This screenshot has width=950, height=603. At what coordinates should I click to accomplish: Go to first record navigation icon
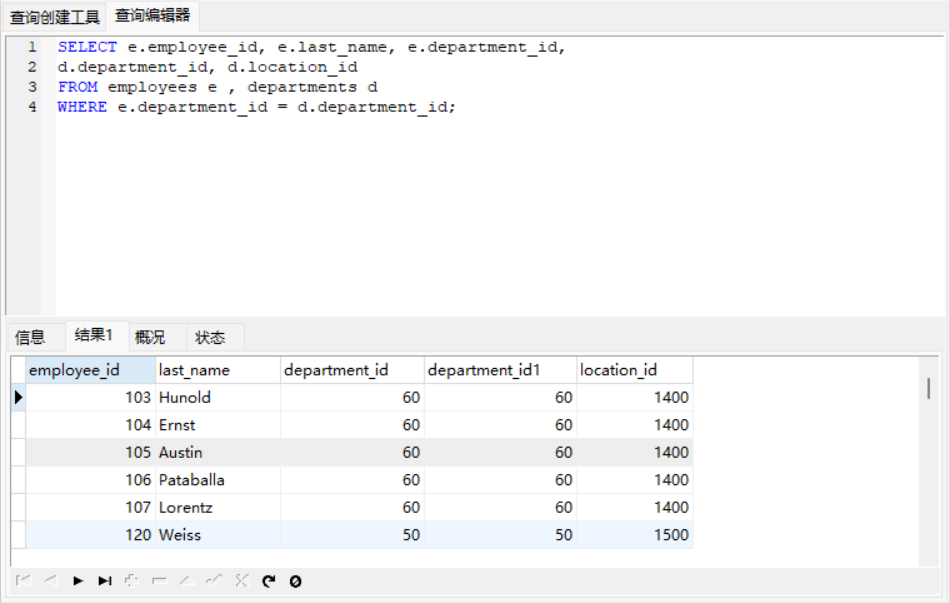point(24,581)
